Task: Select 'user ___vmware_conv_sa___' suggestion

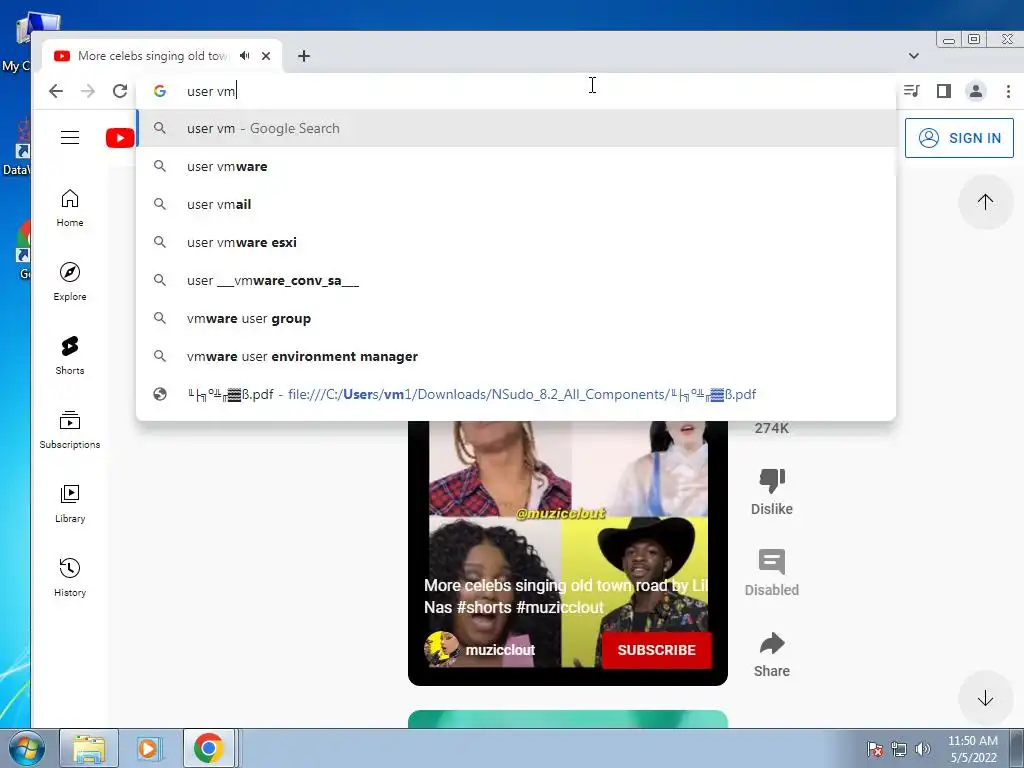Action: (516, 281)
